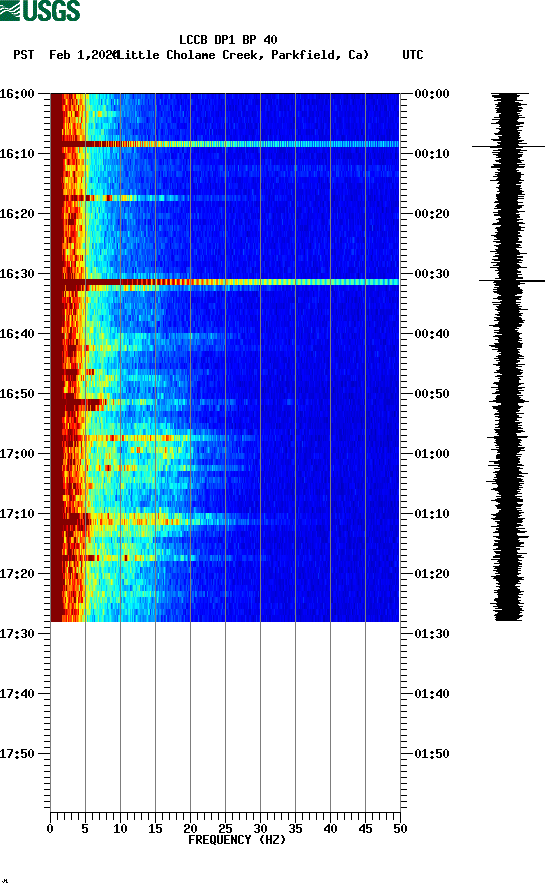Image resolution: width=552 pixels, height=892 pixels.
Task: Click the 'Little Cholame Creek, Parkfield, Ca' label
Action: click(x=242, y=55)
